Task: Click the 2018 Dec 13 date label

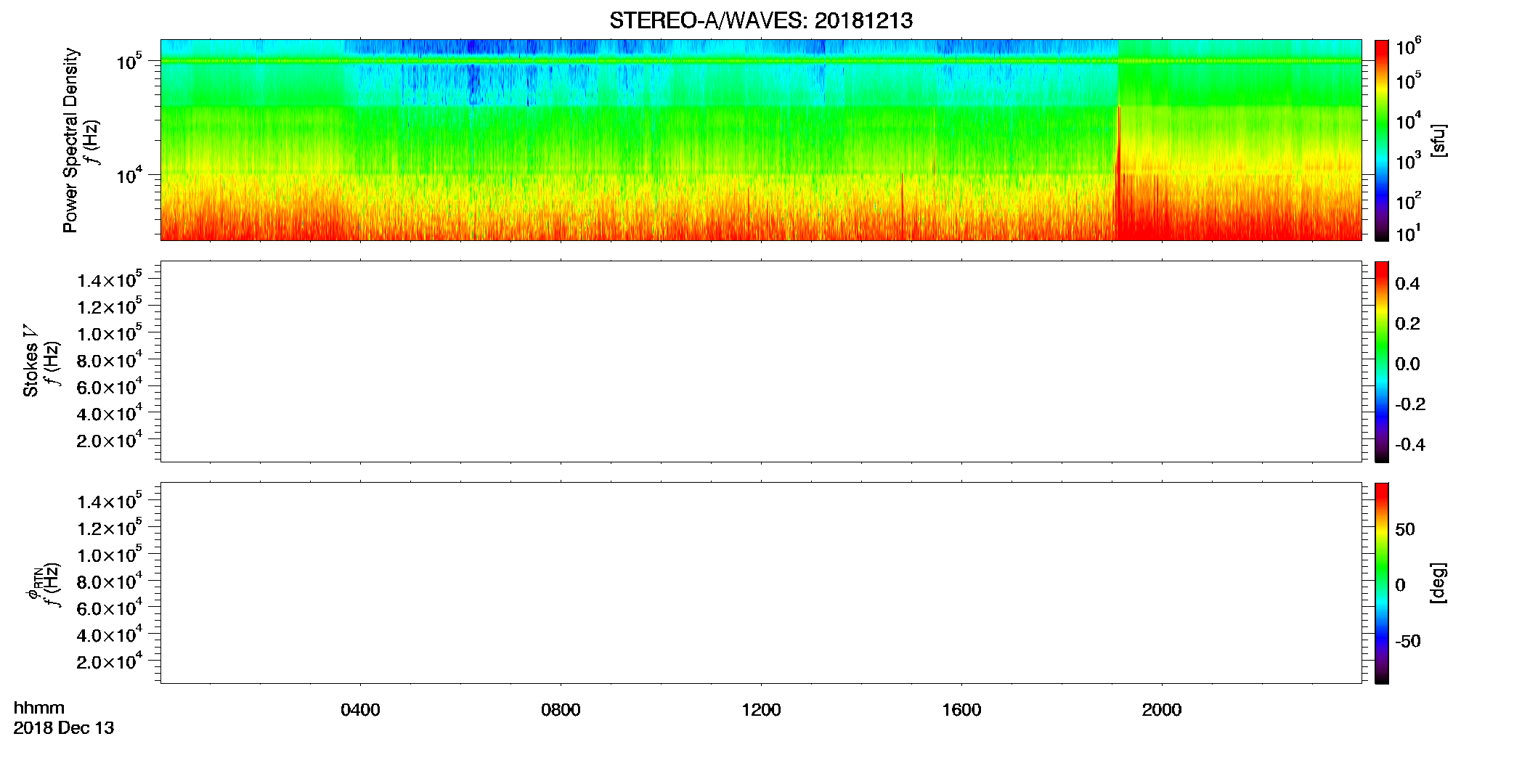Action: 64,728
